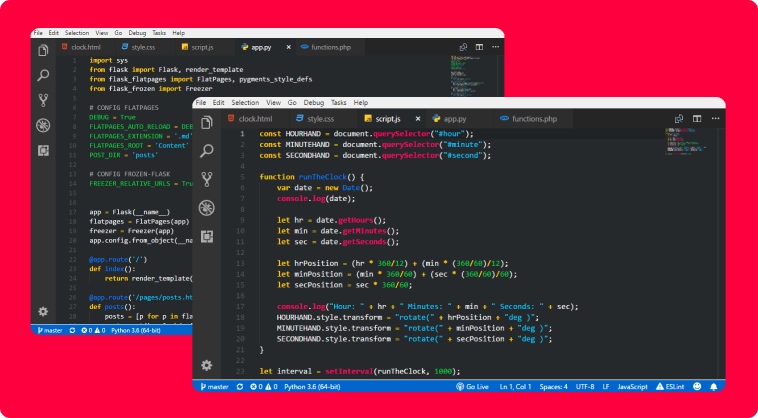The width and height of the screenshot is (758, 418).
Task: Open the Tasks menu in front window
Action: 338,102
